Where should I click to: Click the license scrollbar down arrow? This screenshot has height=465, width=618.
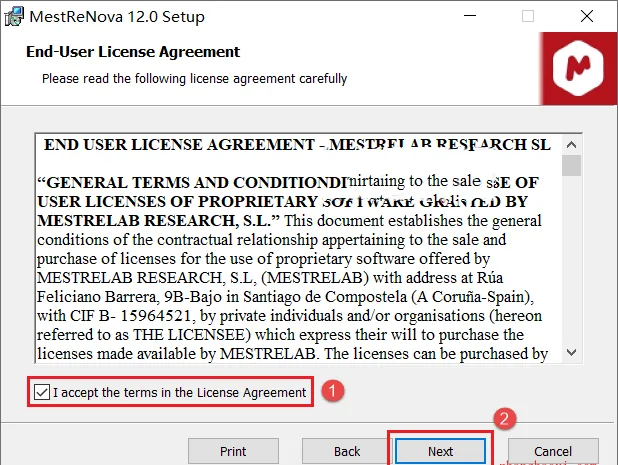[571, 352]
